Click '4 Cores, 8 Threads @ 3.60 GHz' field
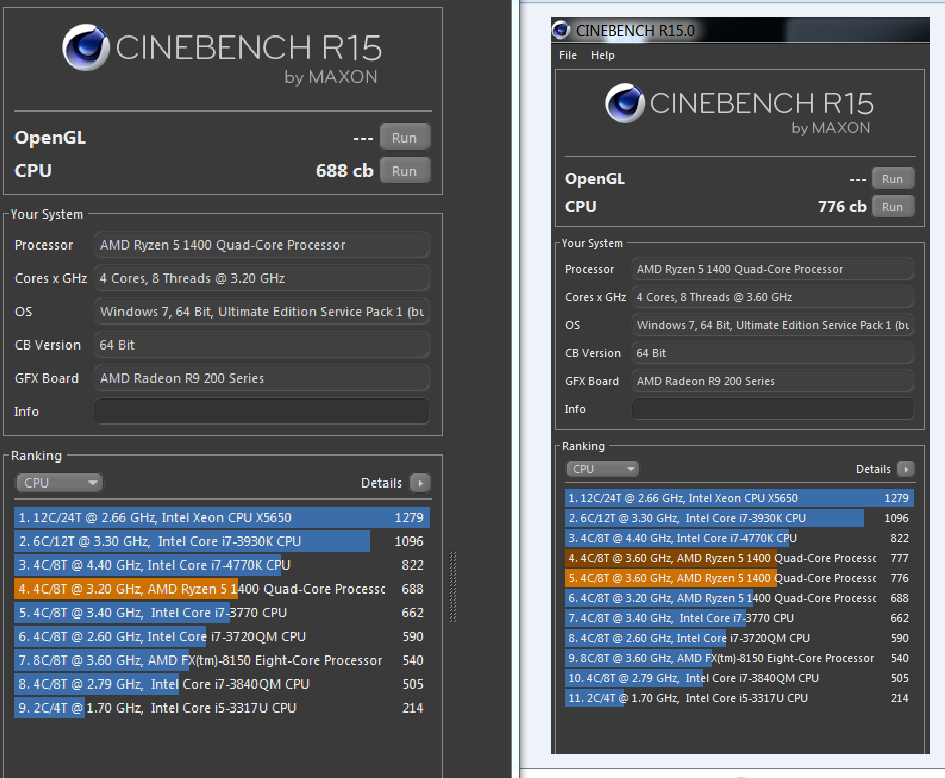 tap(773, 297)
